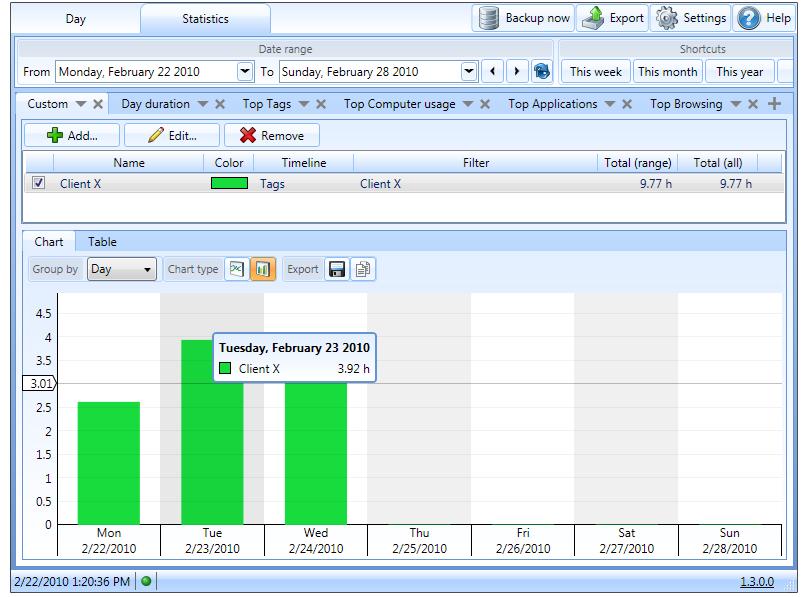Click the This week shortcut
Viewport: 803px width, 597px height.
596,72
